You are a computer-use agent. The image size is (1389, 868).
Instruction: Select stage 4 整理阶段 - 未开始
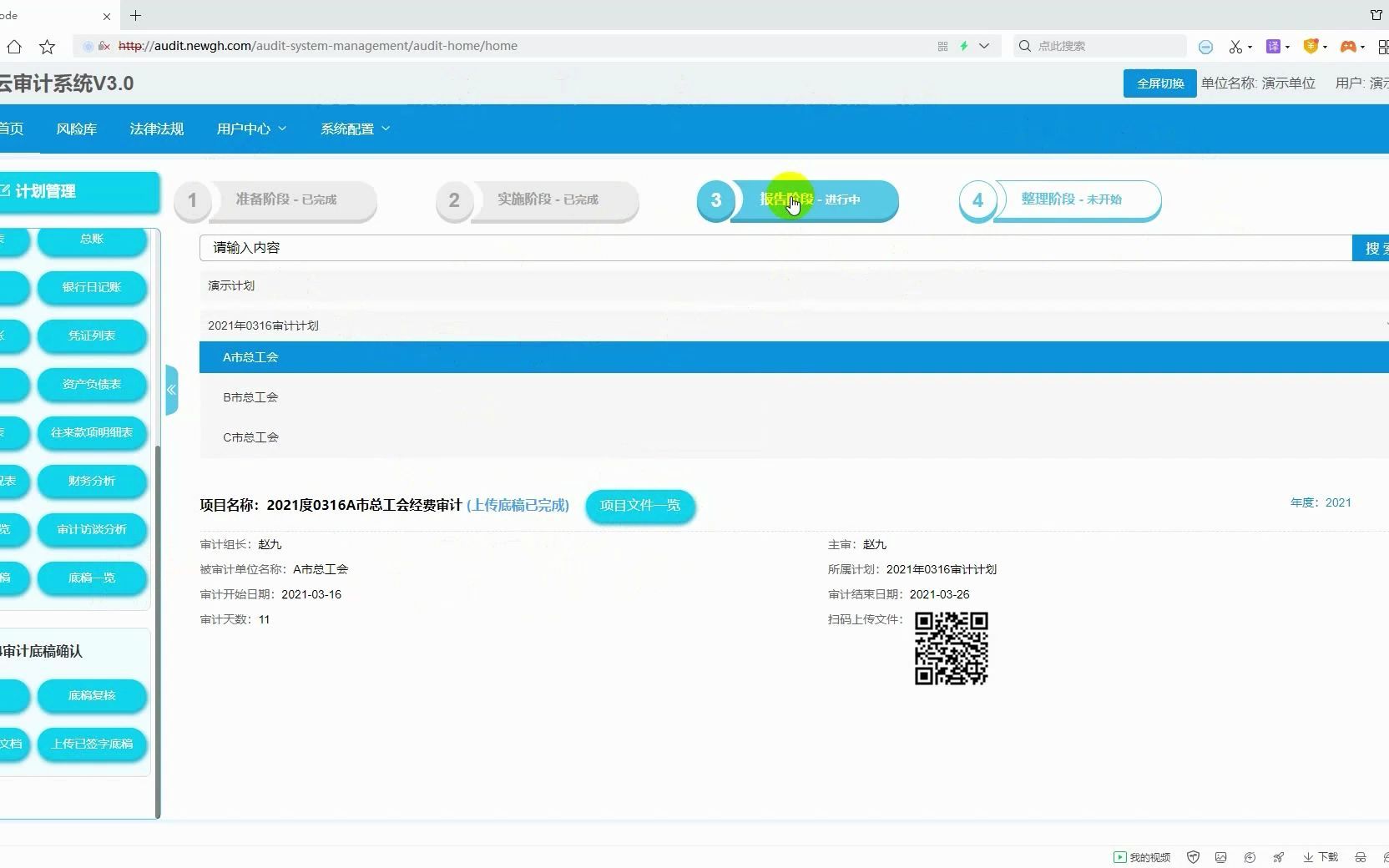click(x=1060, y=200)
